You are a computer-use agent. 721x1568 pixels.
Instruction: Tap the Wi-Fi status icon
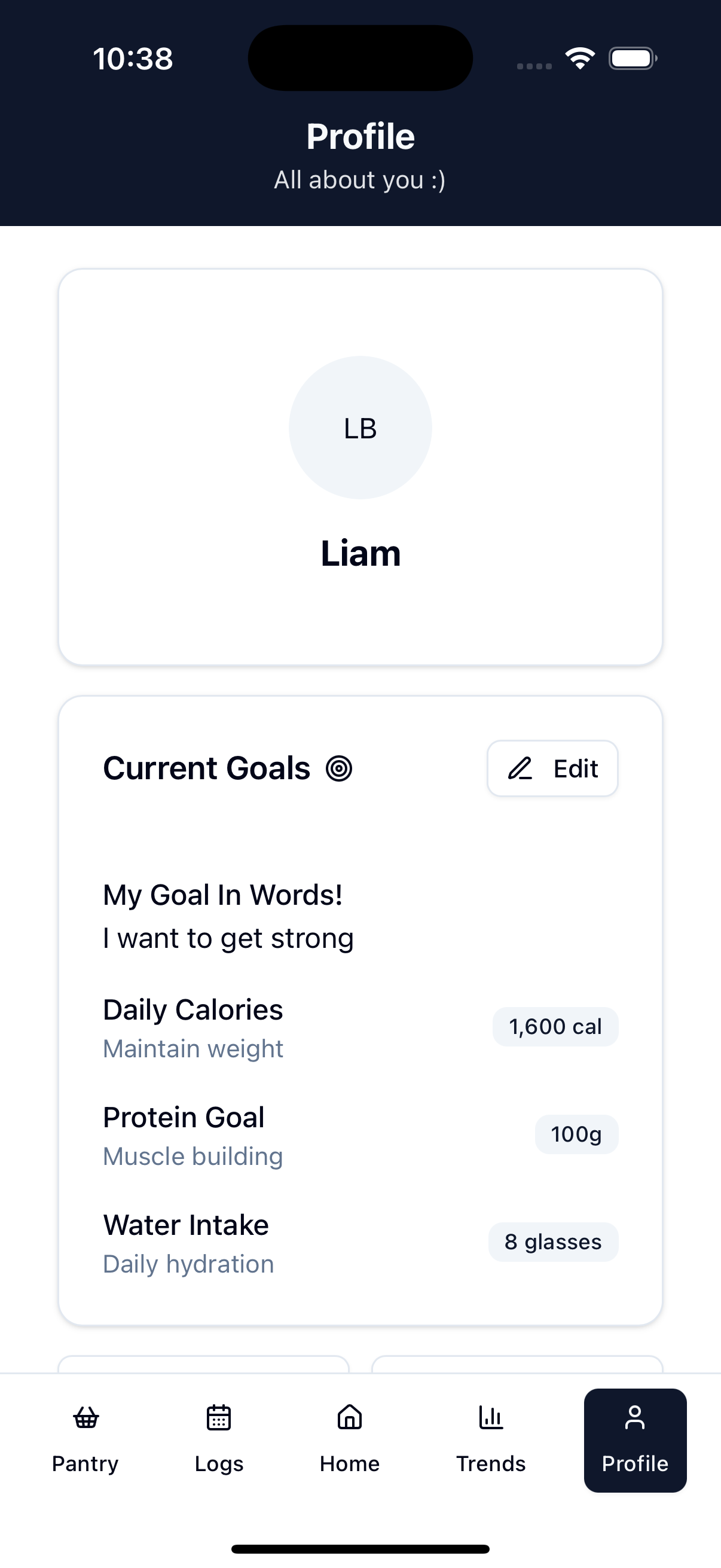[x=580, y=59]
